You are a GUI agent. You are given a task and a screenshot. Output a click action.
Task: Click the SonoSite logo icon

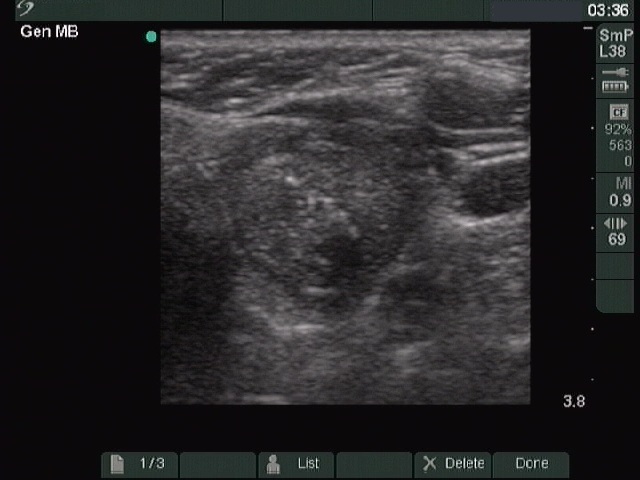point(26,9)
